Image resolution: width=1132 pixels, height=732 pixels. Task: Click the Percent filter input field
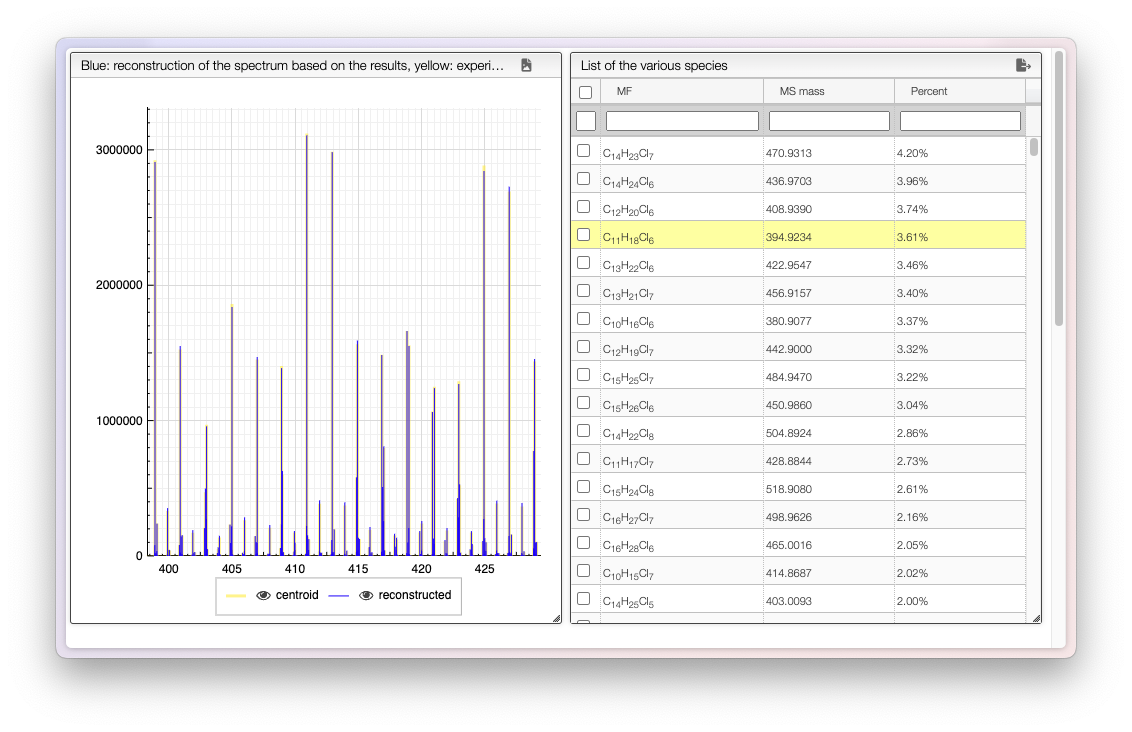tap(960, 121)
